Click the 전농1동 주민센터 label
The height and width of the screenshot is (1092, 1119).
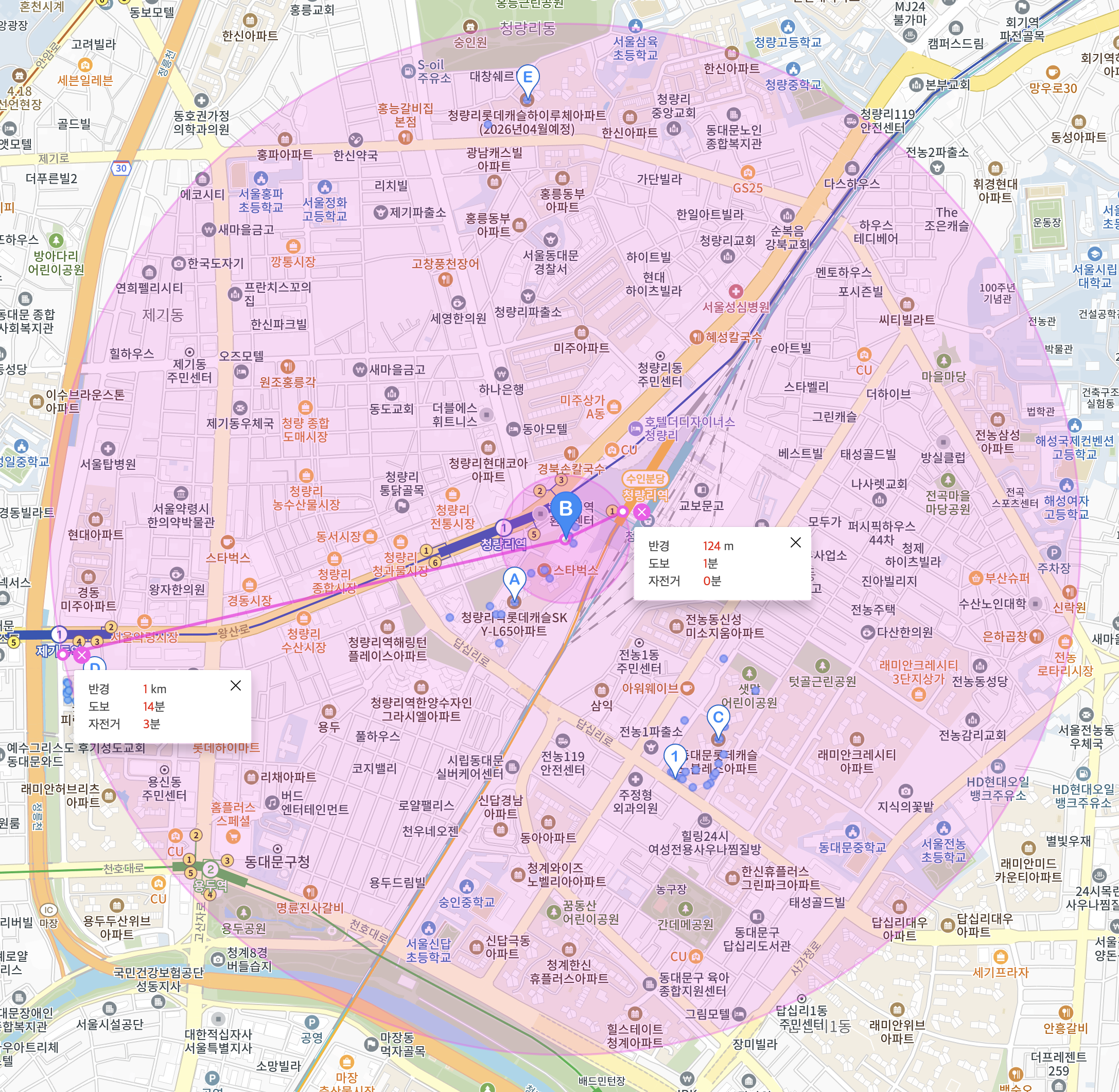pos(639,661)
